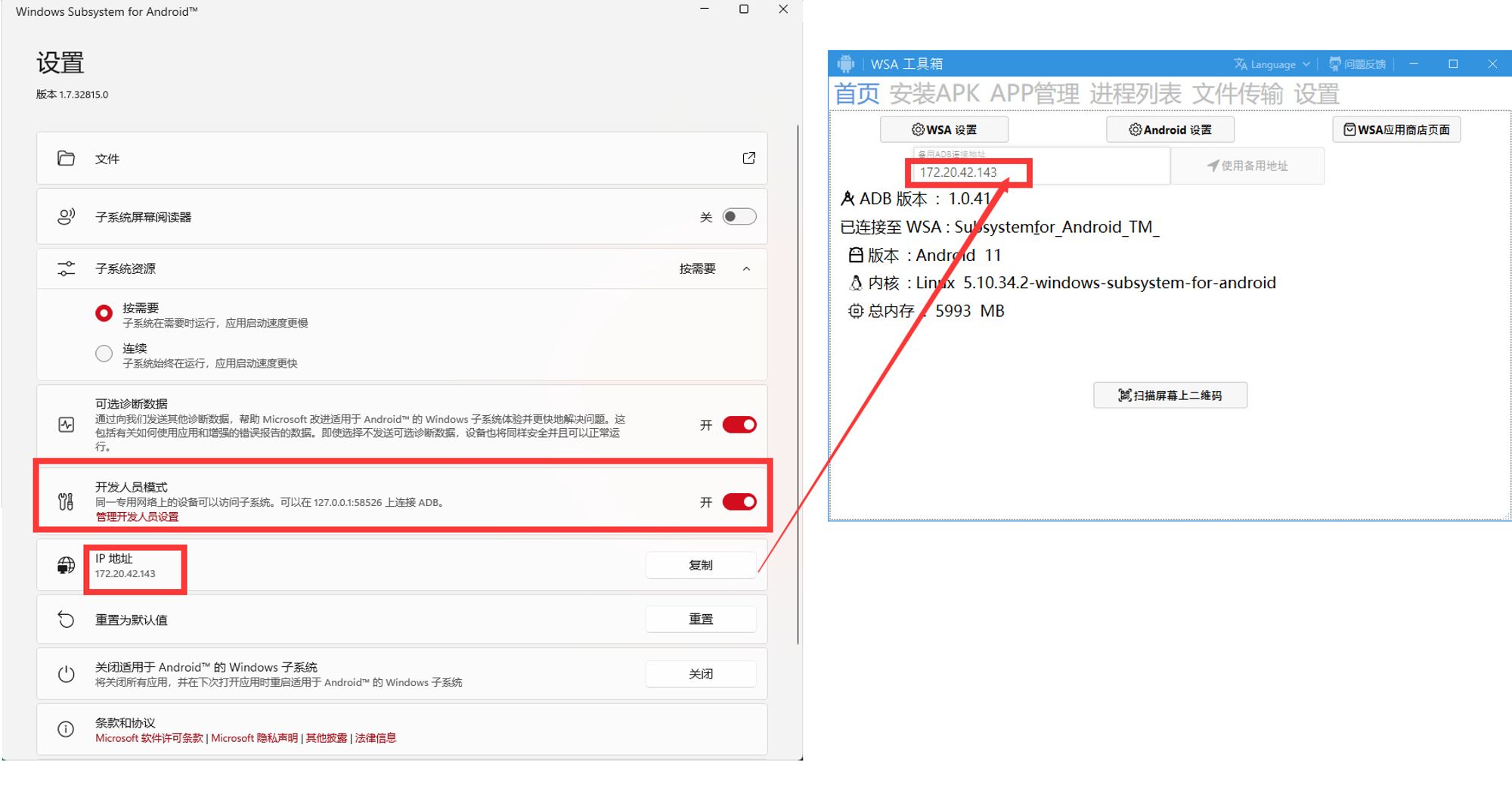Click the IP address 172.20.42.143 in settings

coord(125,574)
